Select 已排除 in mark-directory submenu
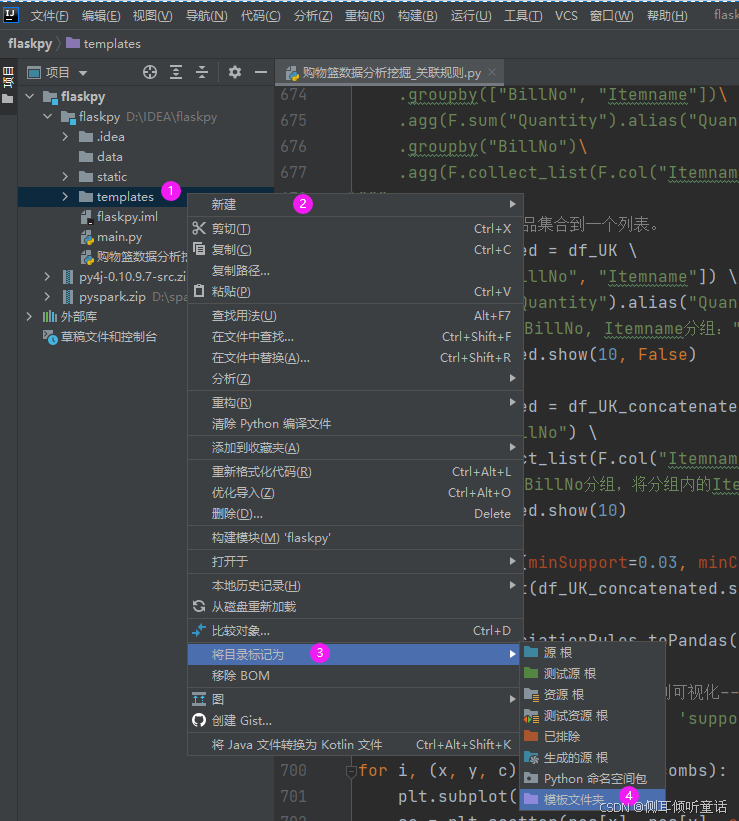The width and height of the screenshot is (739, 821). 592,736
